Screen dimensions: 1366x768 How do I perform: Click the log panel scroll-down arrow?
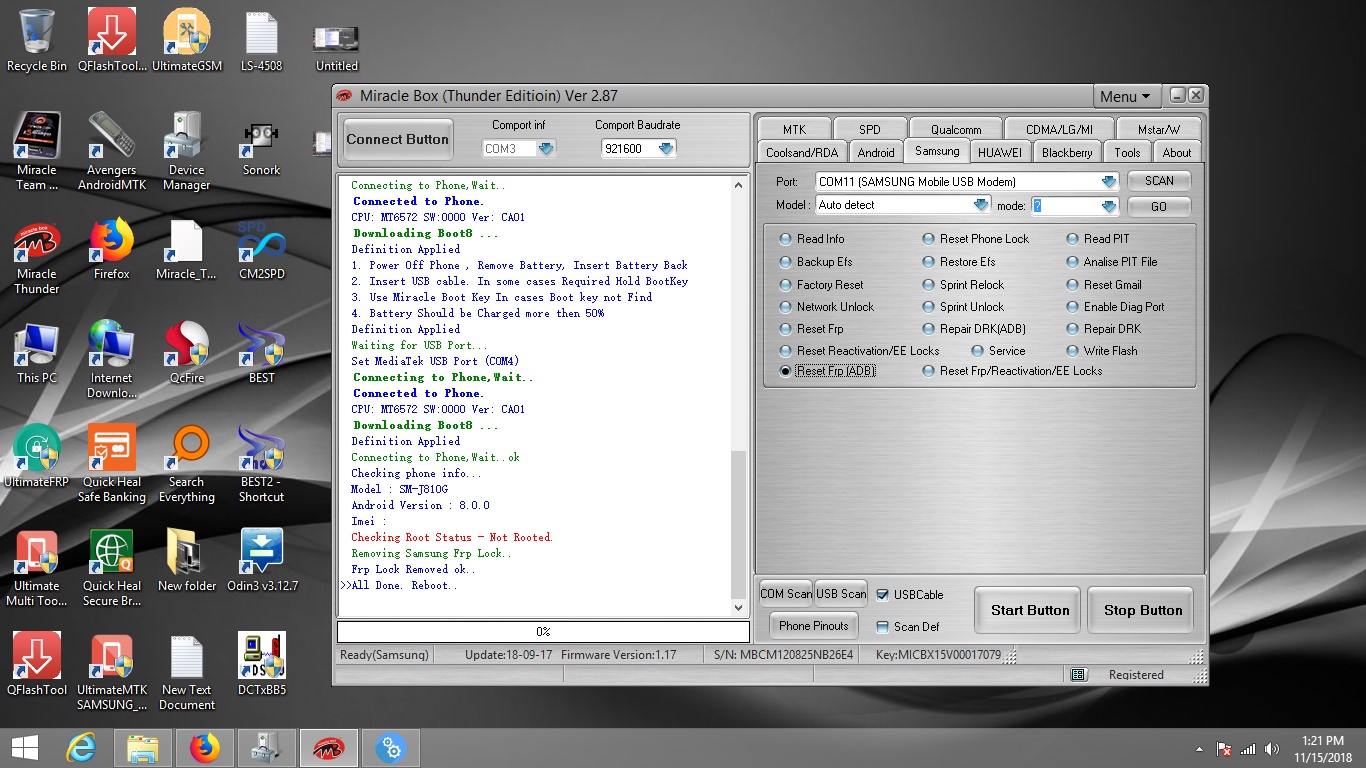pyautogui.click(x=739, y=607)
